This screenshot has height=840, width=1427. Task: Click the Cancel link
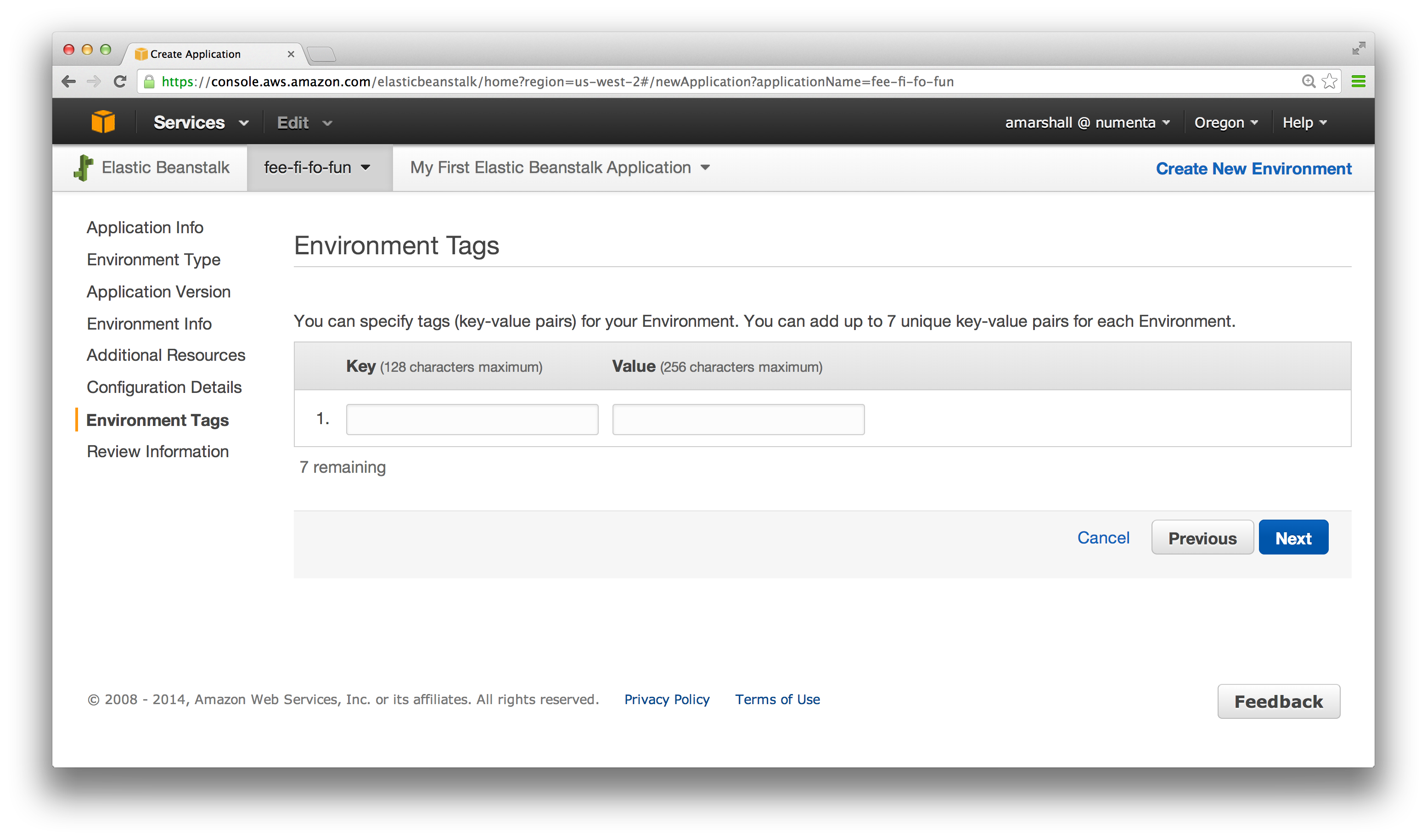1103,538
